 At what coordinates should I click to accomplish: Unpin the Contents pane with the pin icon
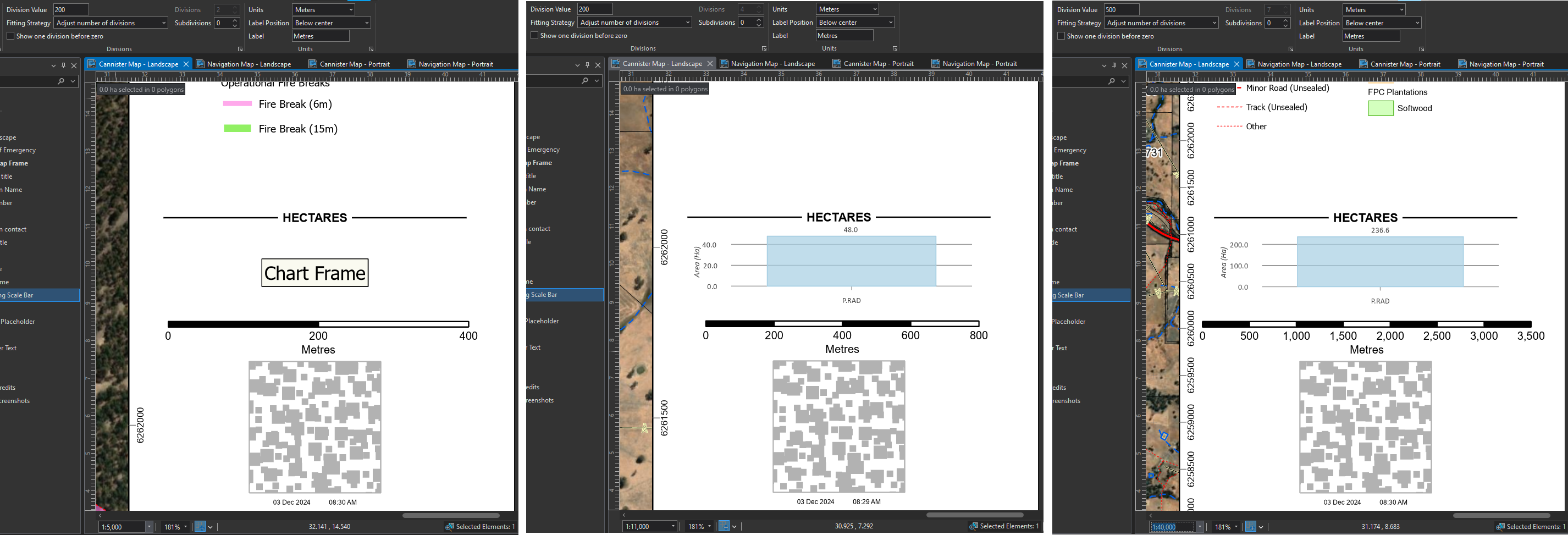63,64
